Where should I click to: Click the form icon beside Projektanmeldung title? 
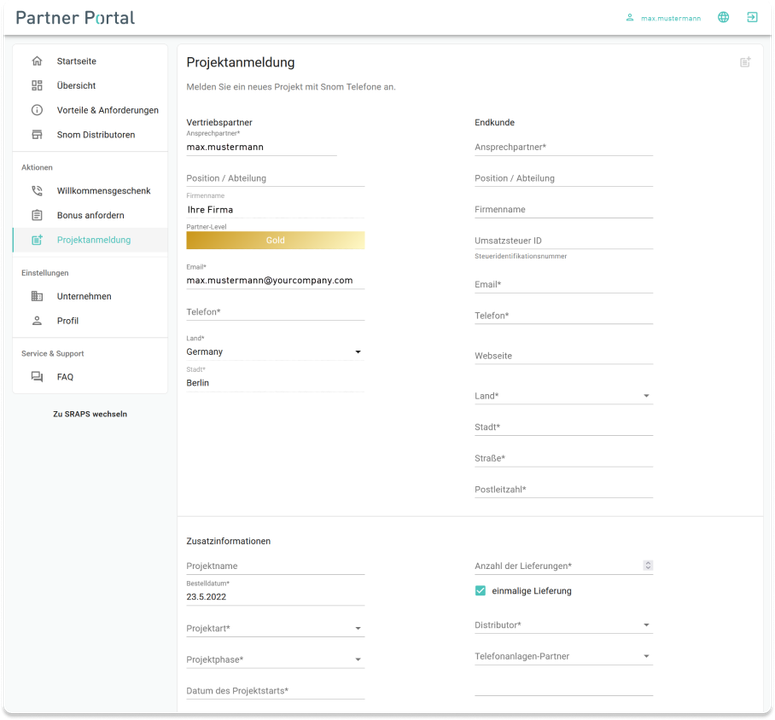tap(745, 62)
